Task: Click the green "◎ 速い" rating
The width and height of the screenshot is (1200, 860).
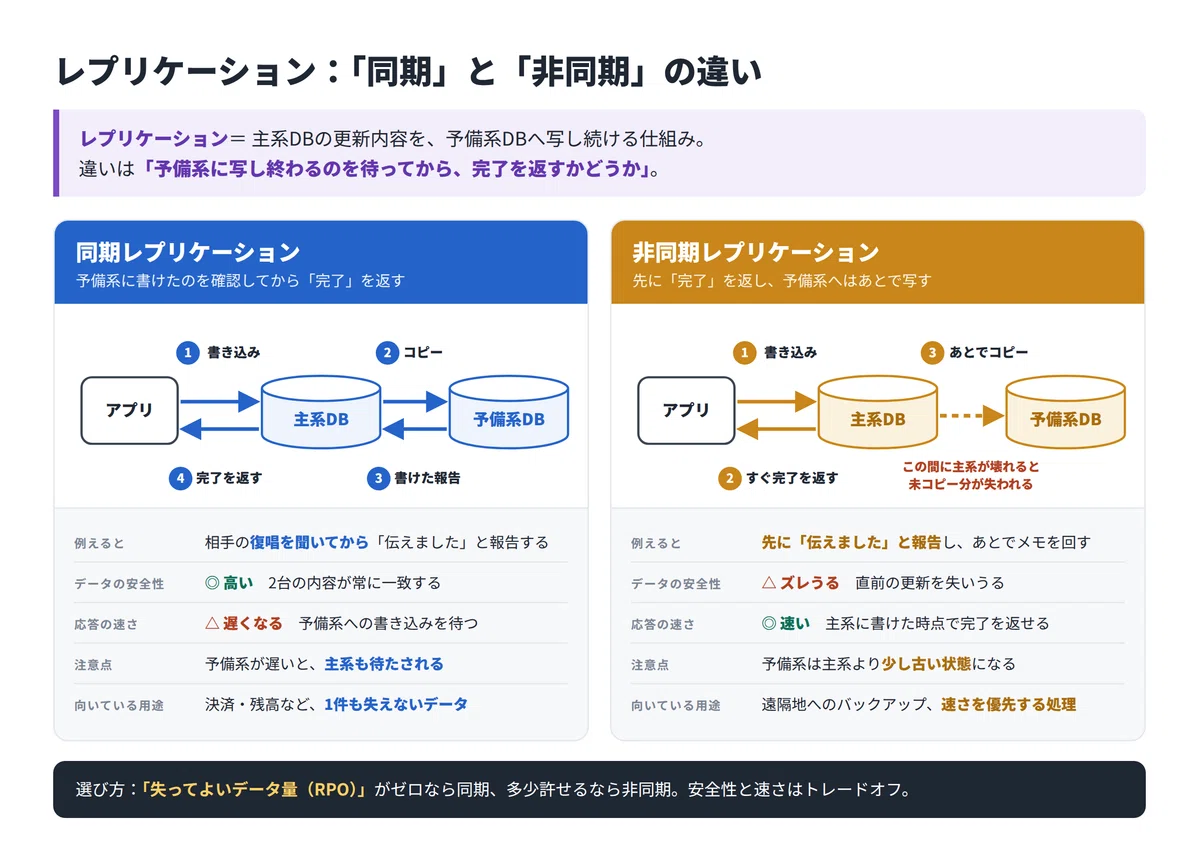Action: (786, 623)
